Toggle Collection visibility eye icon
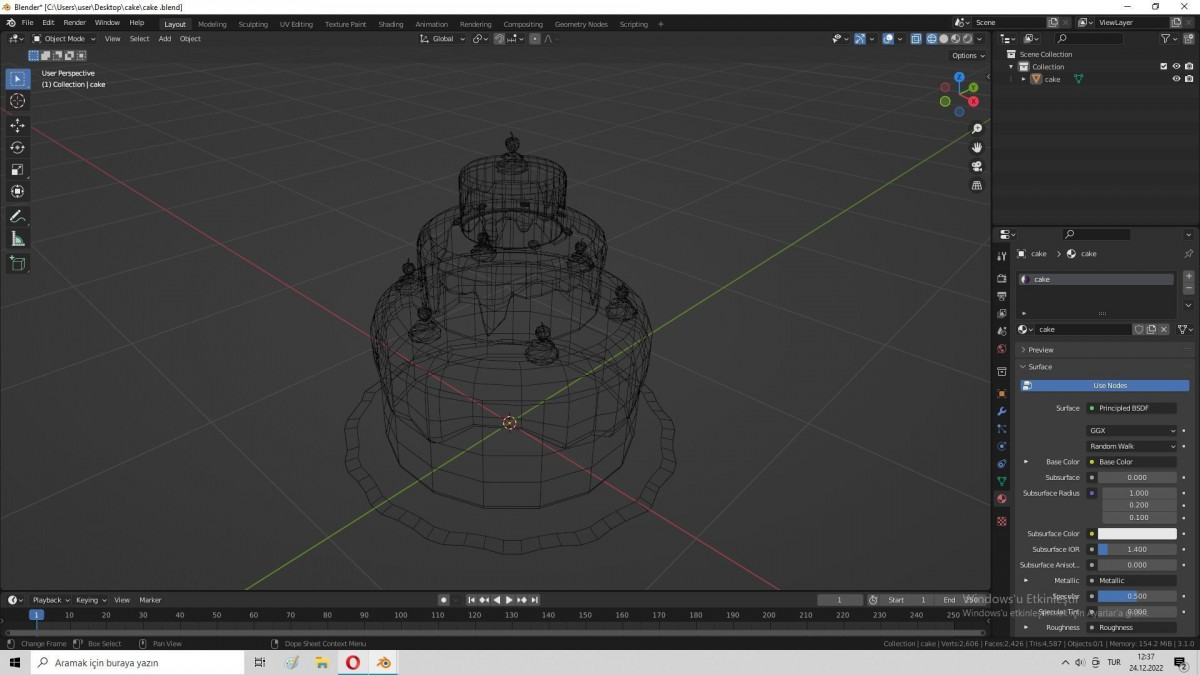Screen dimensions: 1200x675 click(1176, 67)
